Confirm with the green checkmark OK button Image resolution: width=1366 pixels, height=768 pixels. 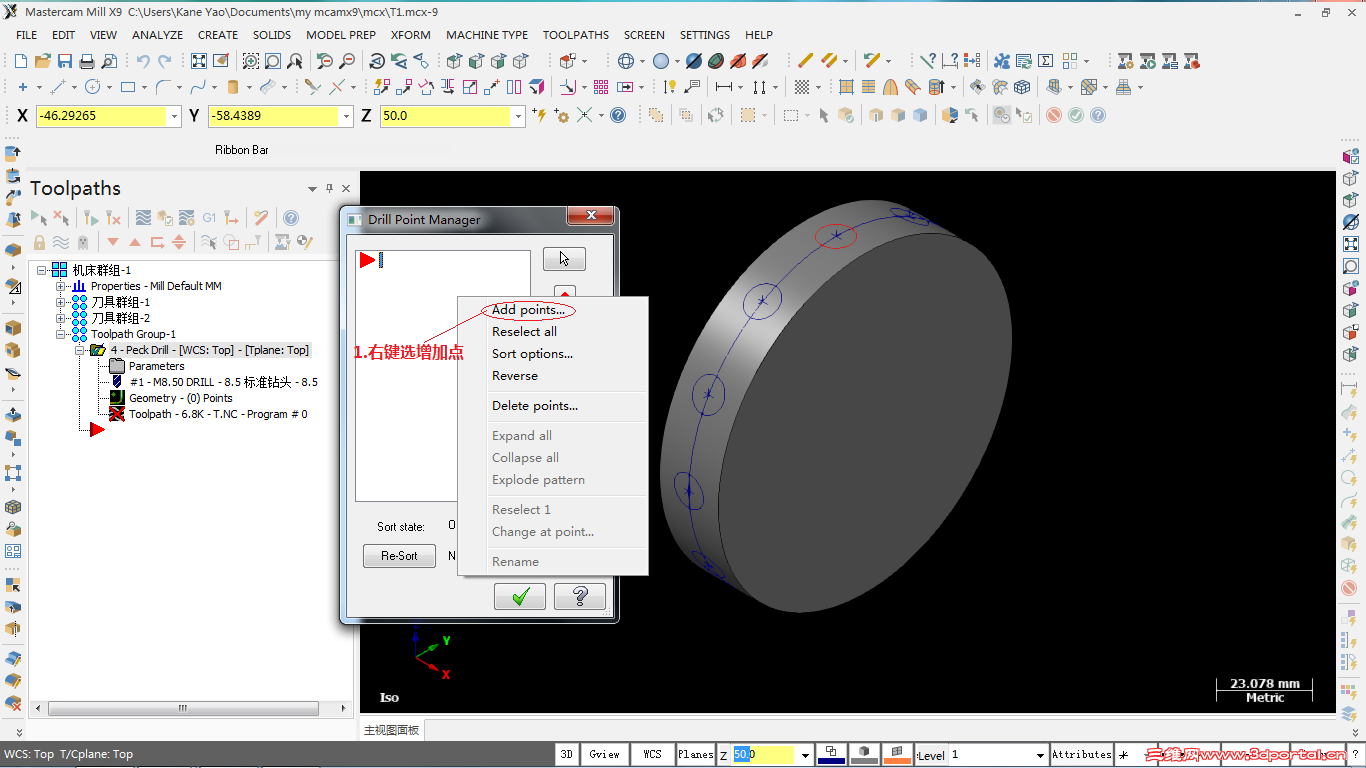(x=520, y=597)
